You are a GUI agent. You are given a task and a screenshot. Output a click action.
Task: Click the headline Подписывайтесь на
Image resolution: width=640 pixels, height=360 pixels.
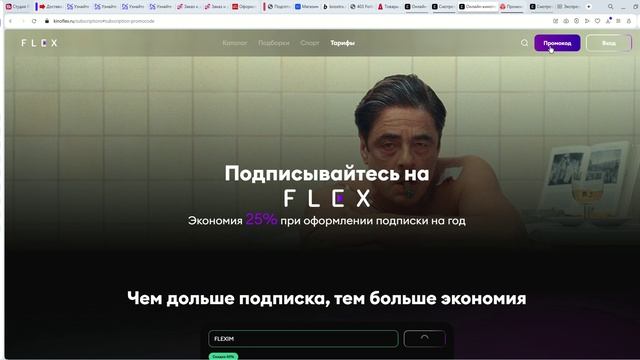tap(327, 173)
